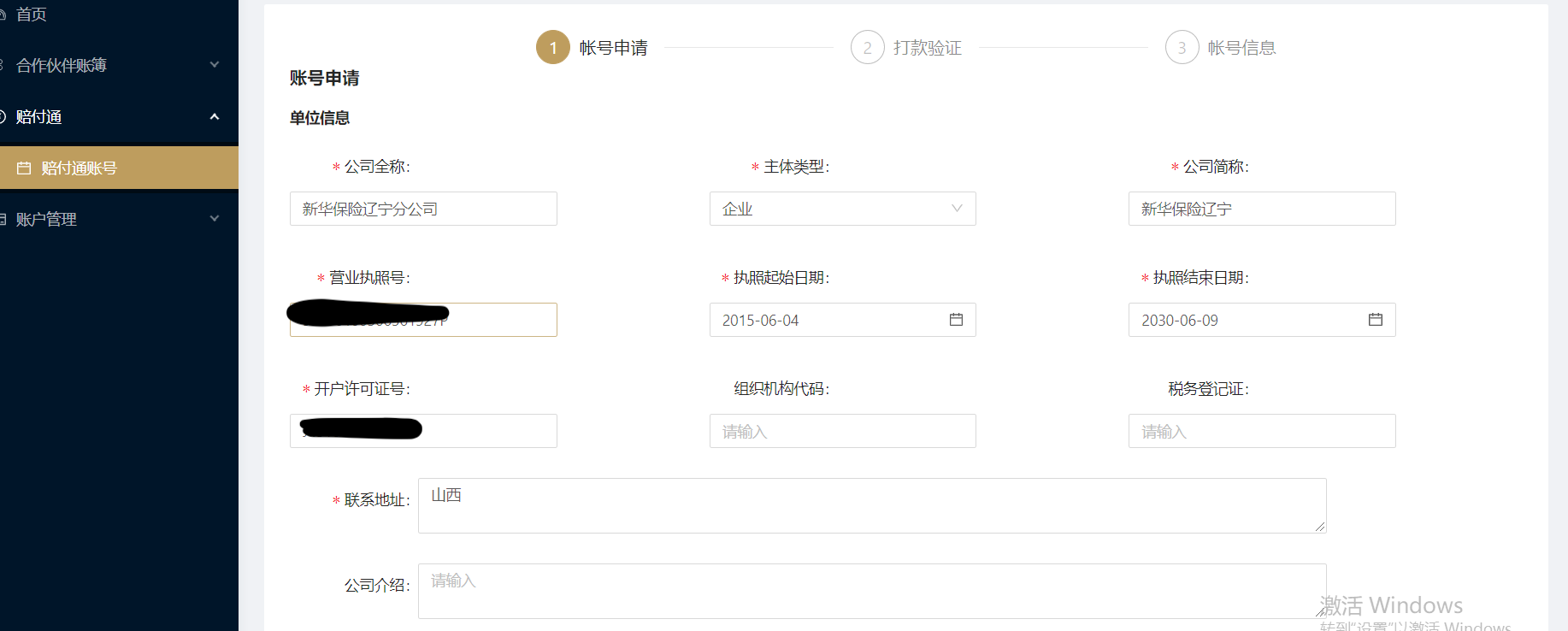Open calendar icon for 执照结束日期
Screen dimensions: 1568x631
1376,319
